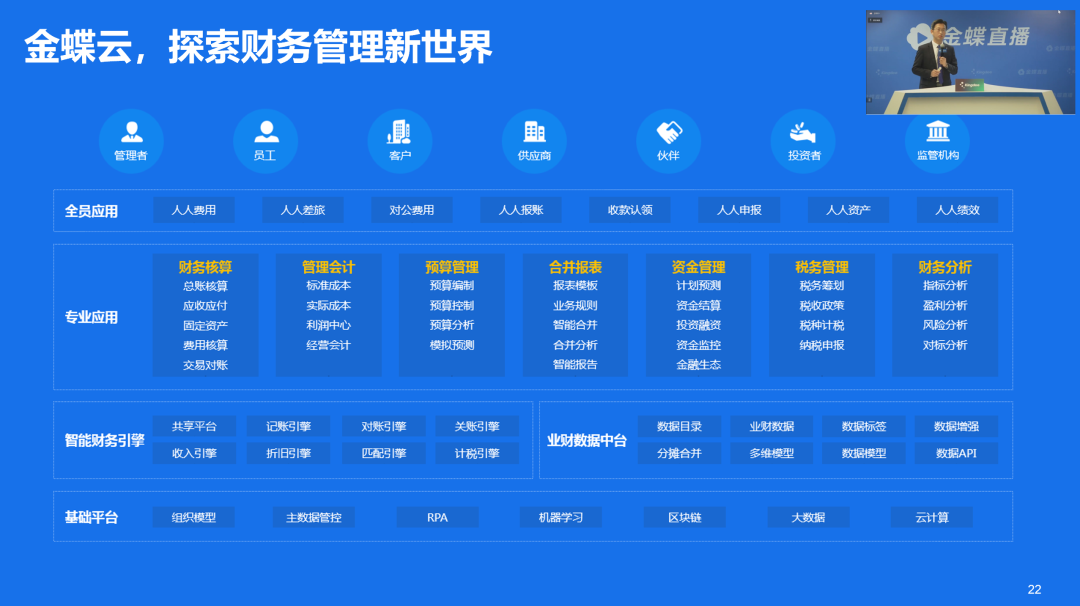Select the 金融生态 entry
The width and height of the screenshot is (1080, 606).
[698, 365]
